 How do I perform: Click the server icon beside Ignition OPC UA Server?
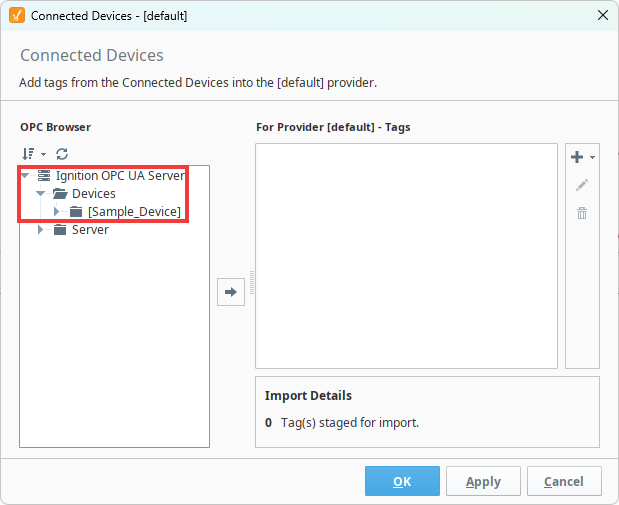(x=44, y=175)
